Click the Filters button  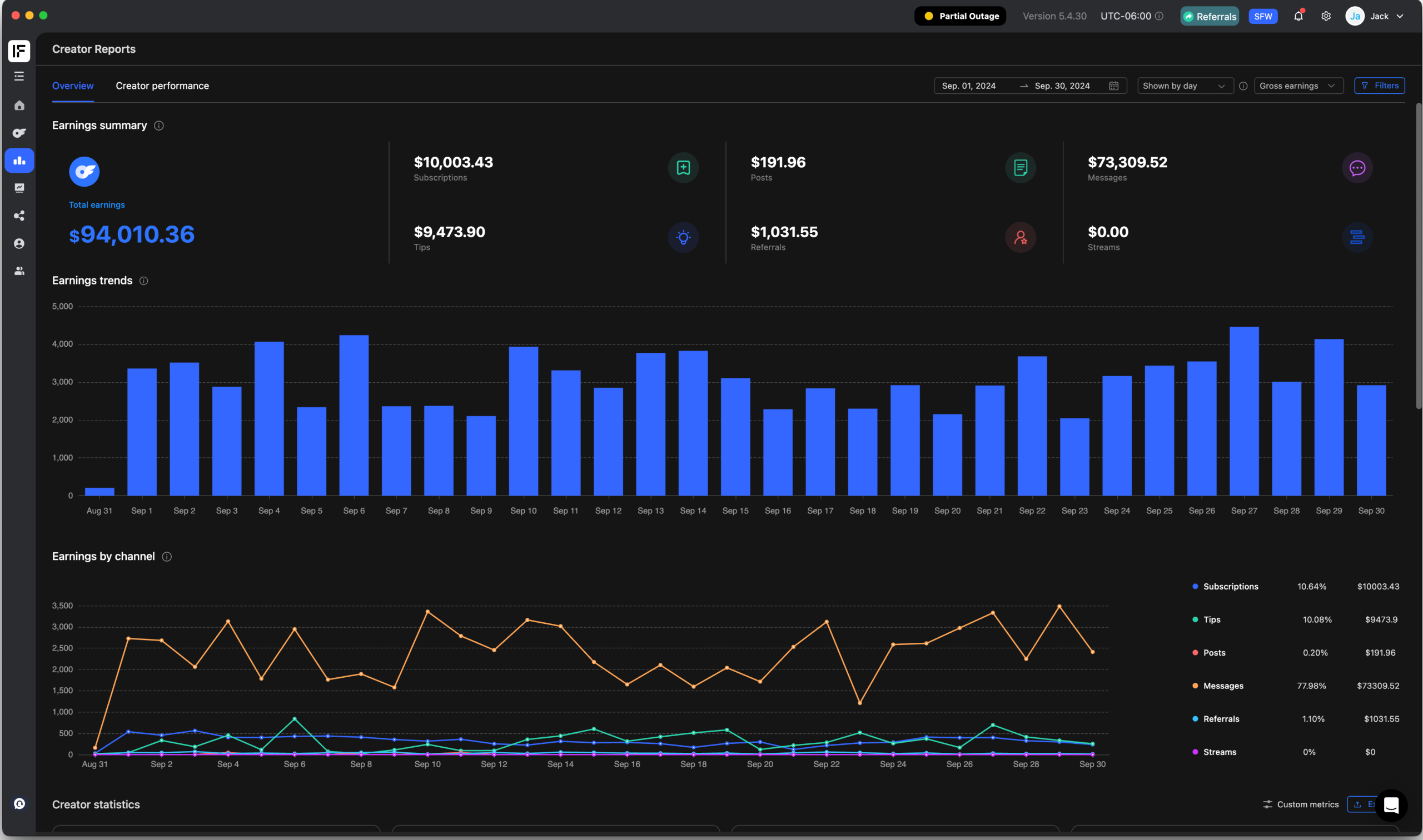[1379, 86]
